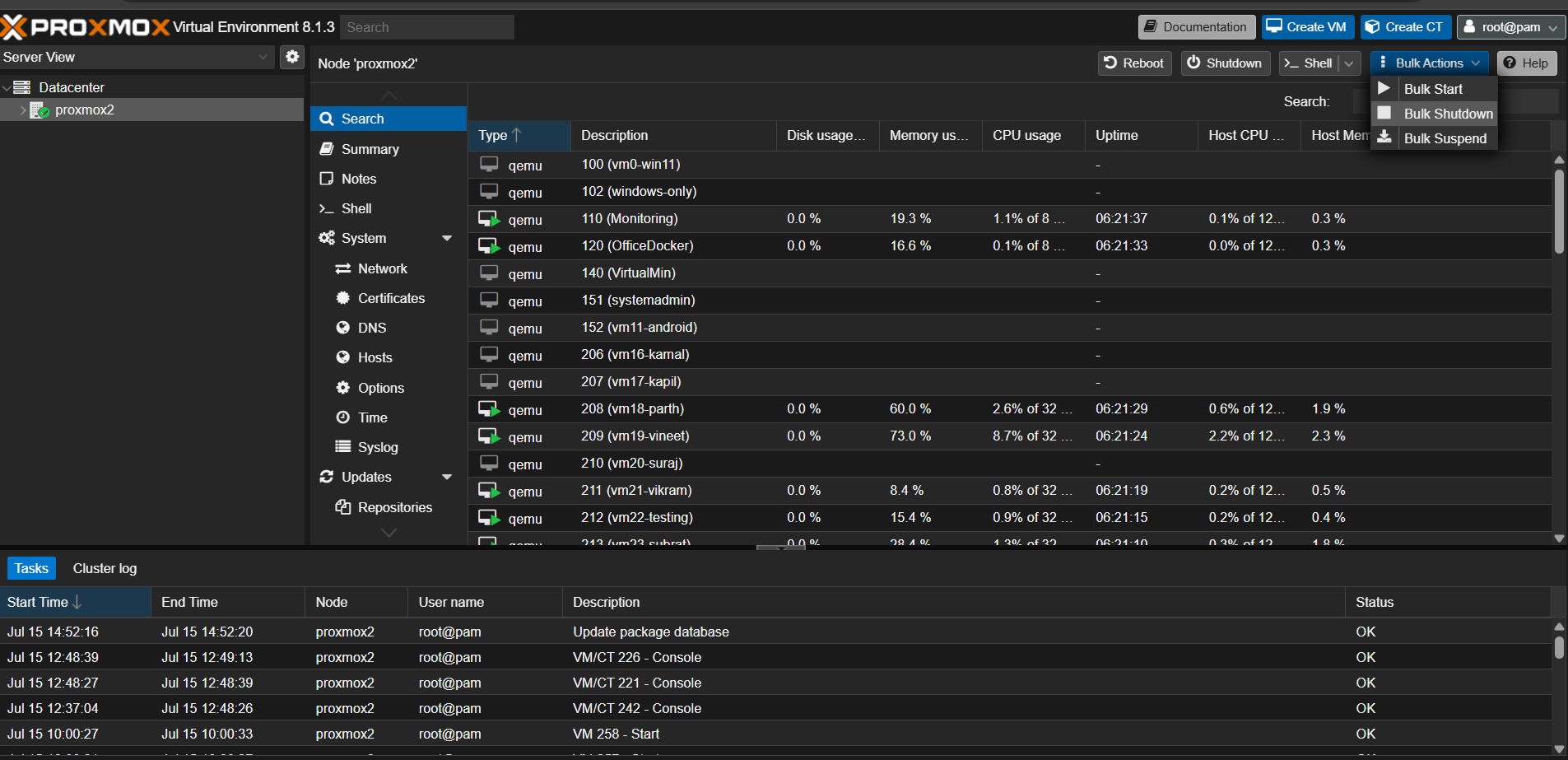1568x760 pixels.
Task: Click the stopped VM icon for 140 VirtualMin
Action: pos(489,273)
